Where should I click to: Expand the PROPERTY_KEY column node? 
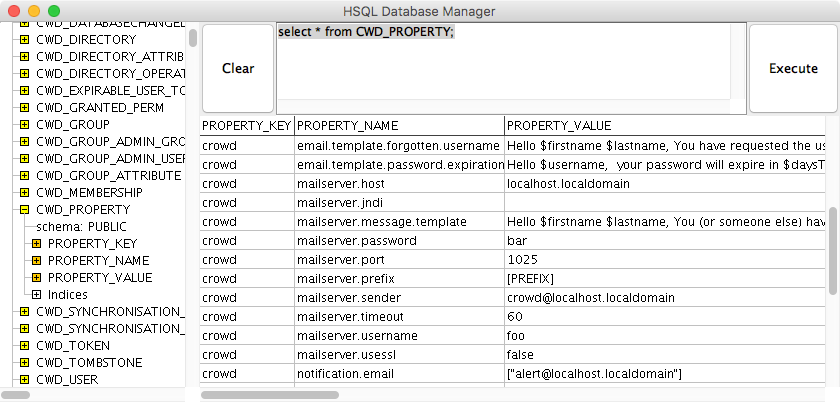[x=36, y=243]
